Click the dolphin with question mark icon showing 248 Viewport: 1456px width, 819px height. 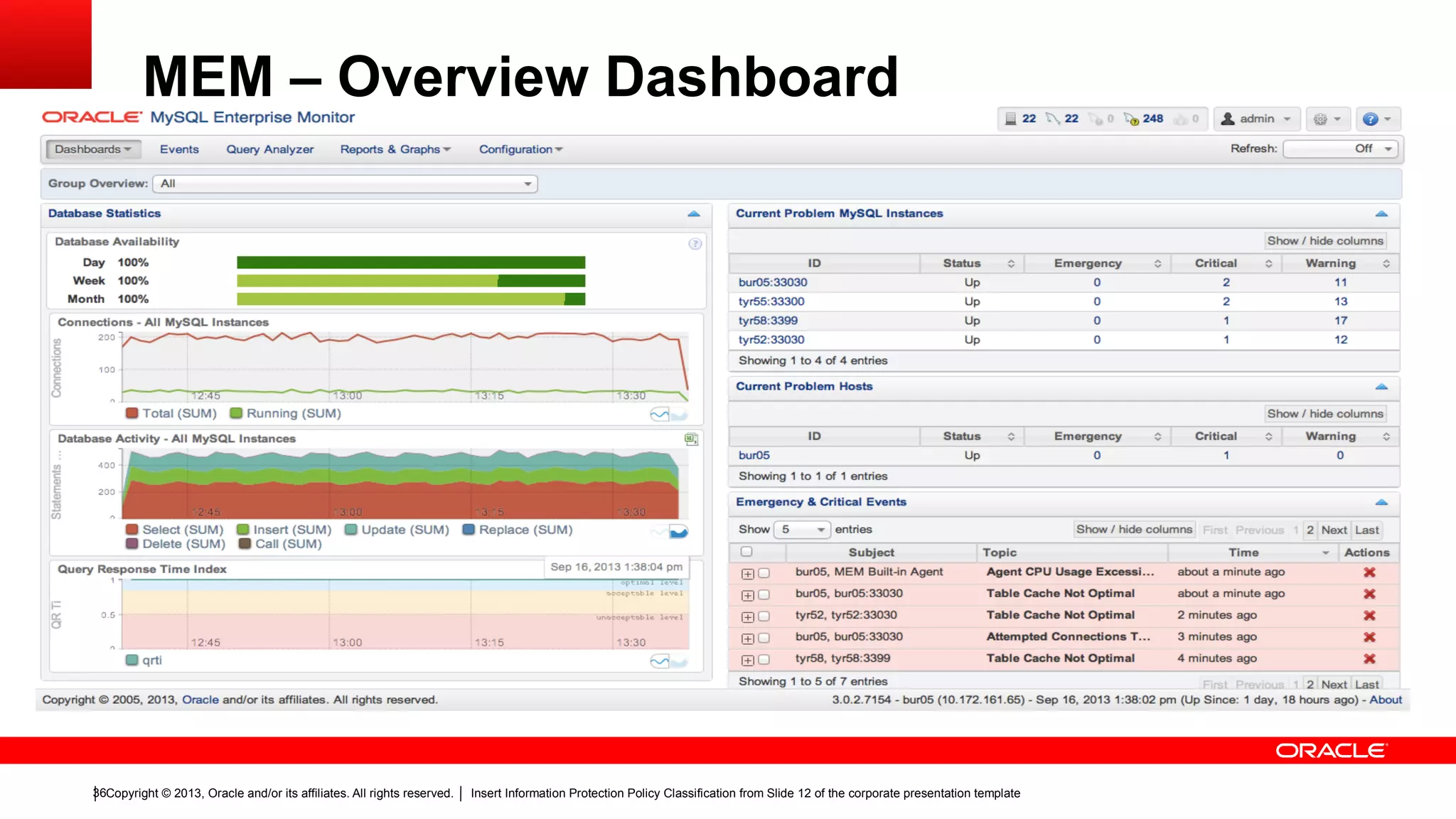[1131, 119]
